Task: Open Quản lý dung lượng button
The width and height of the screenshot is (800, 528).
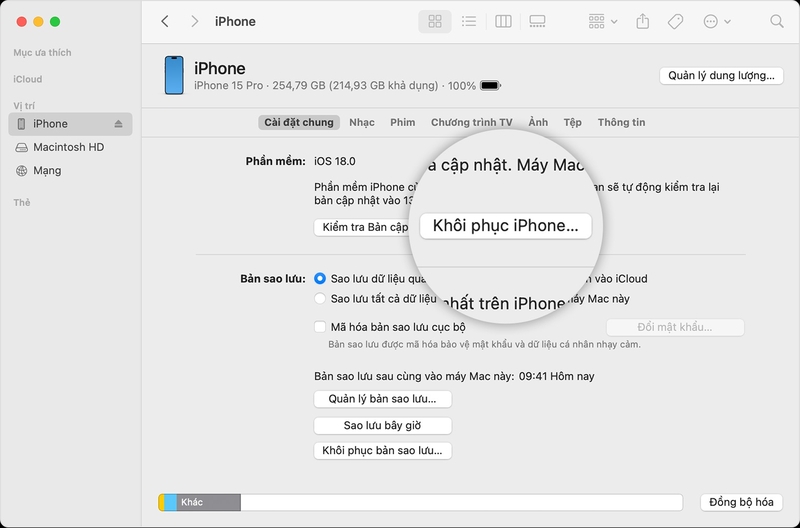Action: coord(721,76)
